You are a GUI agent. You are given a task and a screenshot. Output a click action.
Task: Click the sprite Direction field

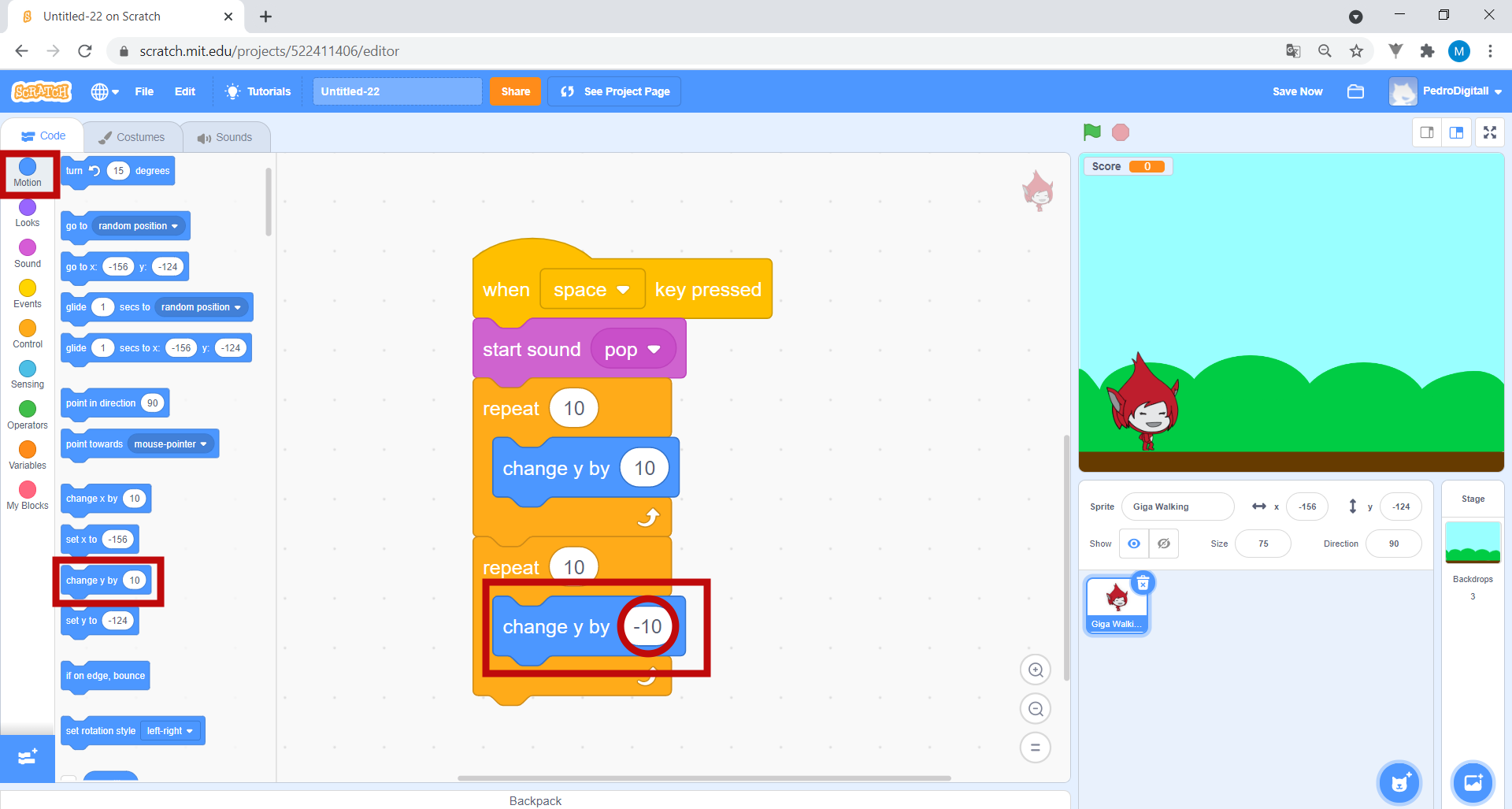pos(1394,544)
